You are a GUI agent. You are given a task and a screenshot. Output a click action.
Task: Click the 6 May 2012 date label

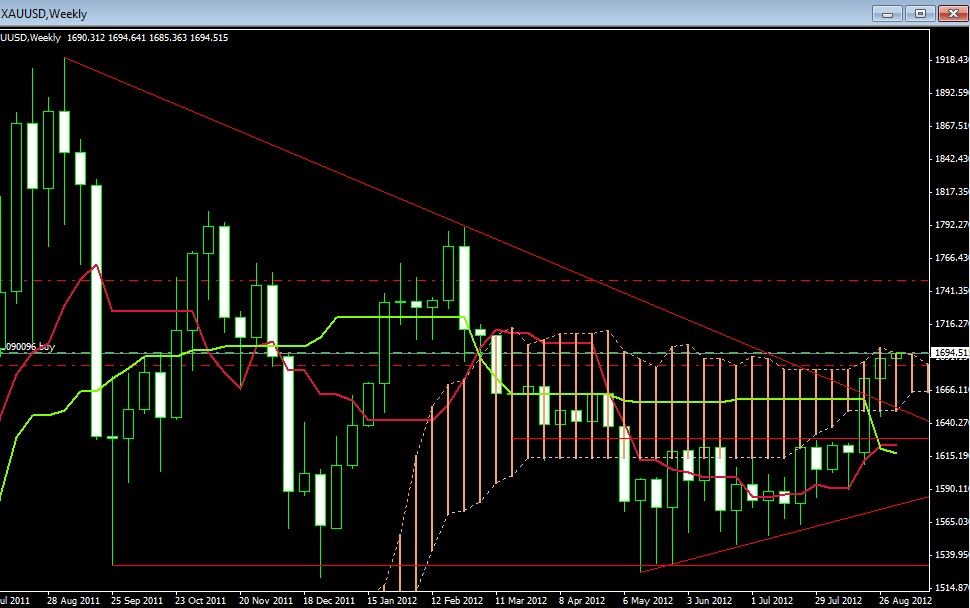pyautogui.click(x=648, y=601)
